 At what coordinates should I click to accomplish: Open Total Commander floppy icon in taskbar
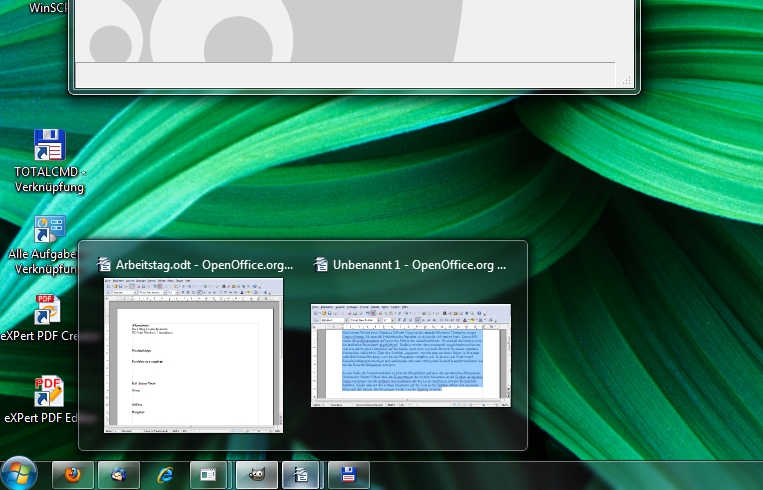click(x=349, y=474)
